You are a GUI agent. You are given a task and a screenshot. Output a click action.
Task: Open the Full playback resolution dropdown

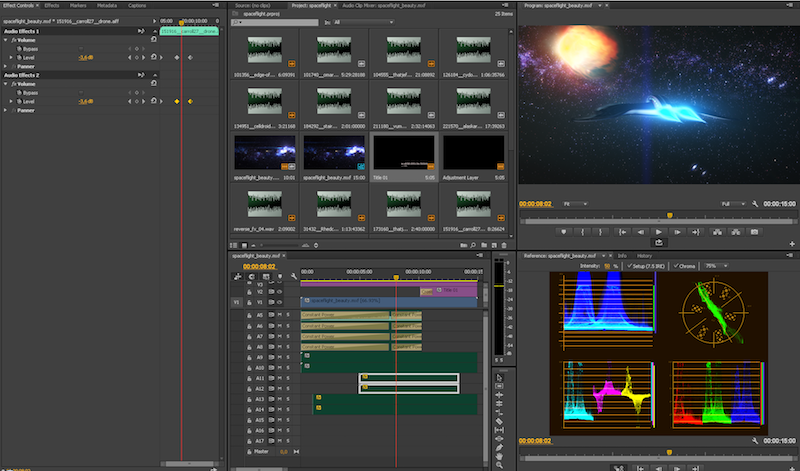click(x=733, y=204)
